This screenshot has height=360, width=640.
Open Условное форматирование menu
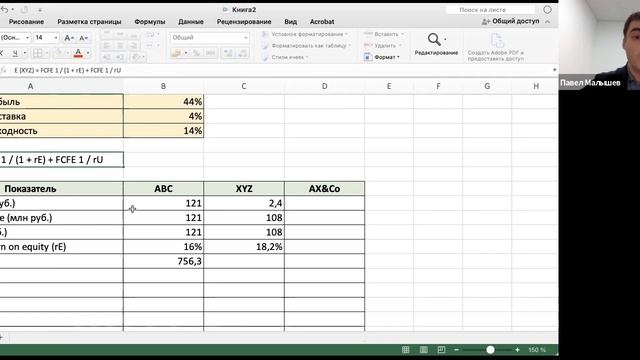tap(304, 34)
